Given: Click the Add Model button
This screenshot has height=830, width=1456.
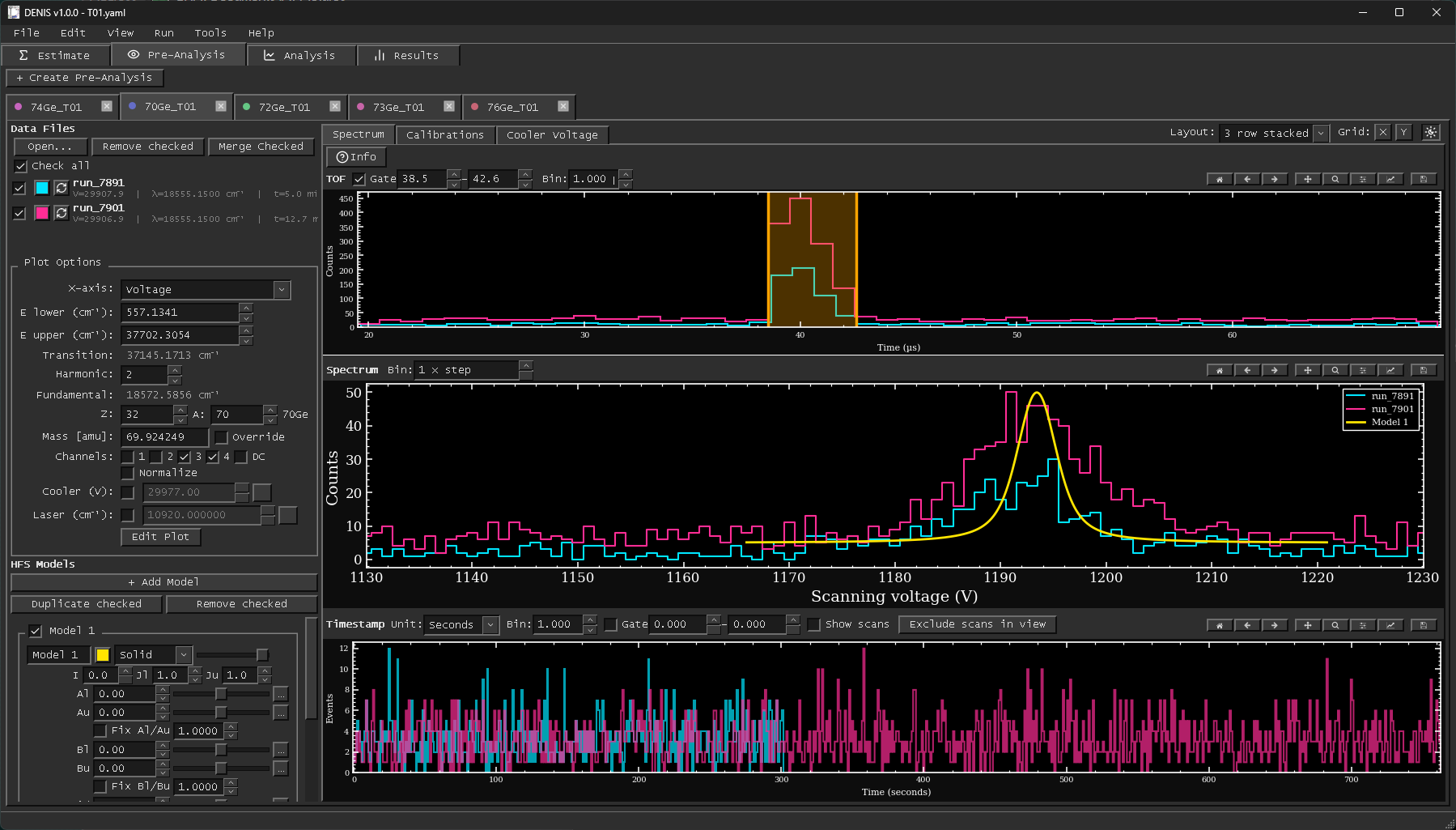Looking at the screenshot, I should [163, 582].
